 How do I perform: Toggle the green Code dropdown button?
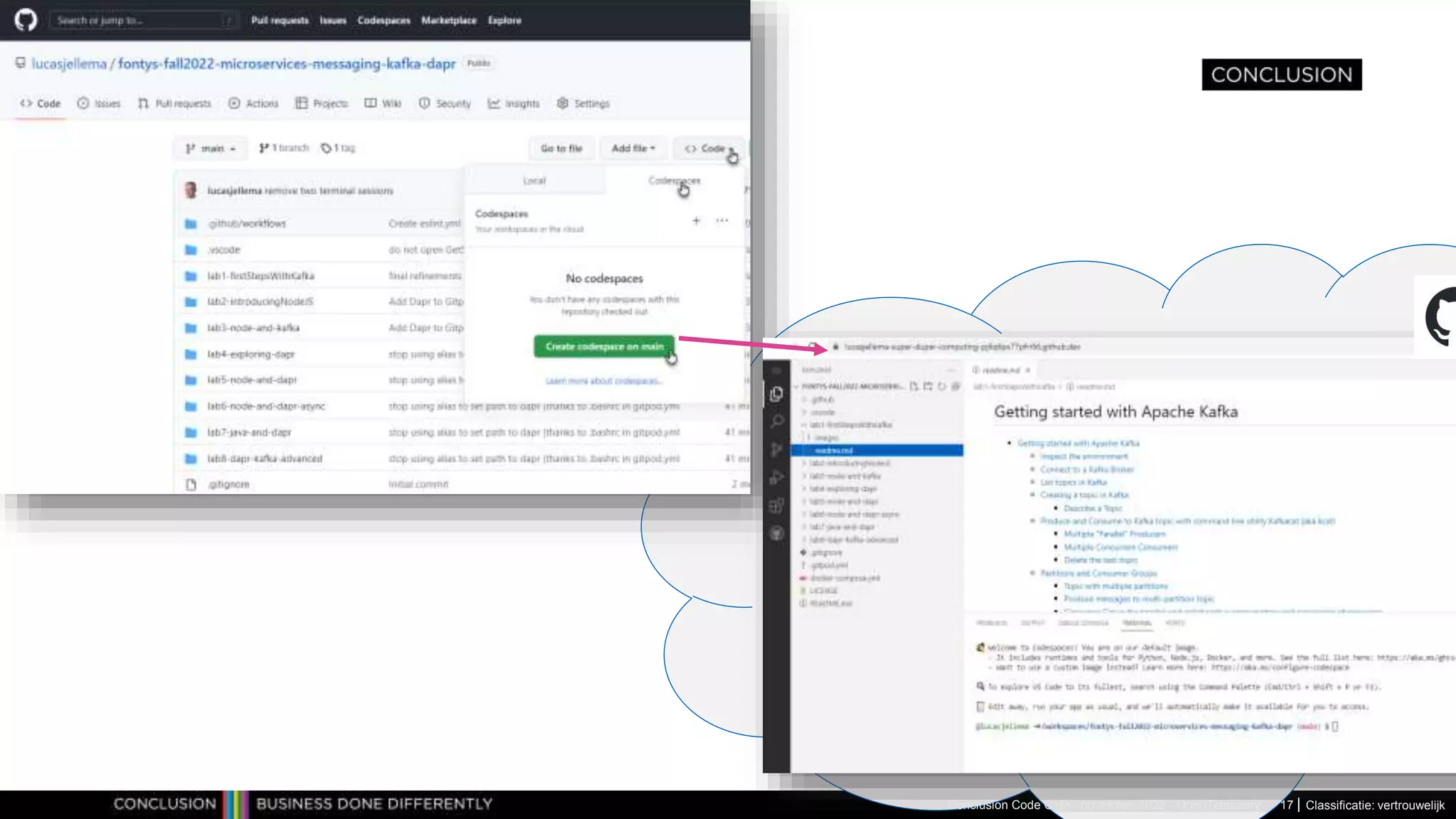[x=708, y=149]
